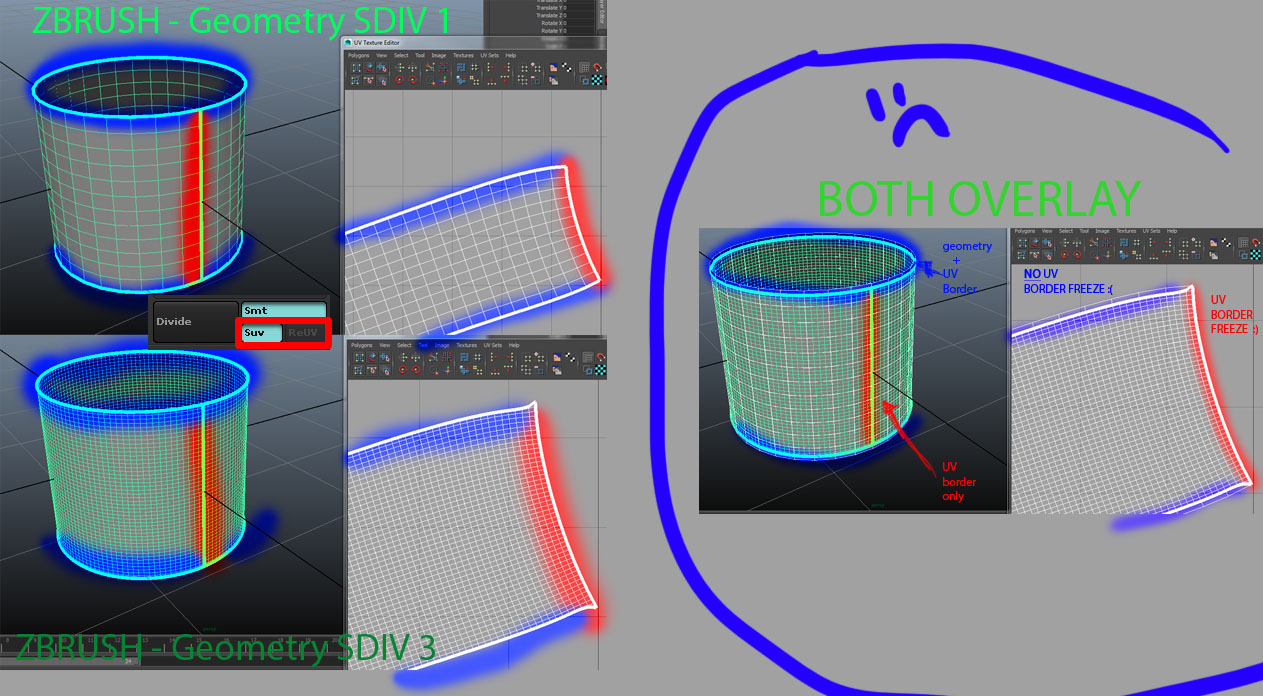Click Flip U icon in SDIV 3 UV editor

click(x=404, y=357)
